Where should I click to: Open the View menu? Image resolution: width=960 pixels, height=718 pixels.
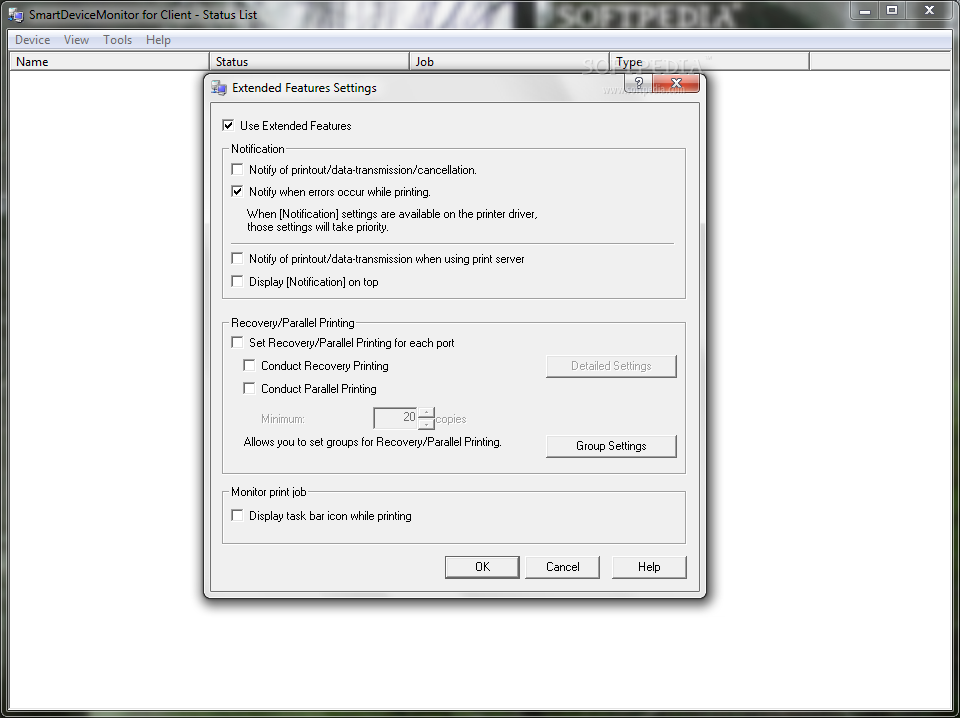(77, 40)
